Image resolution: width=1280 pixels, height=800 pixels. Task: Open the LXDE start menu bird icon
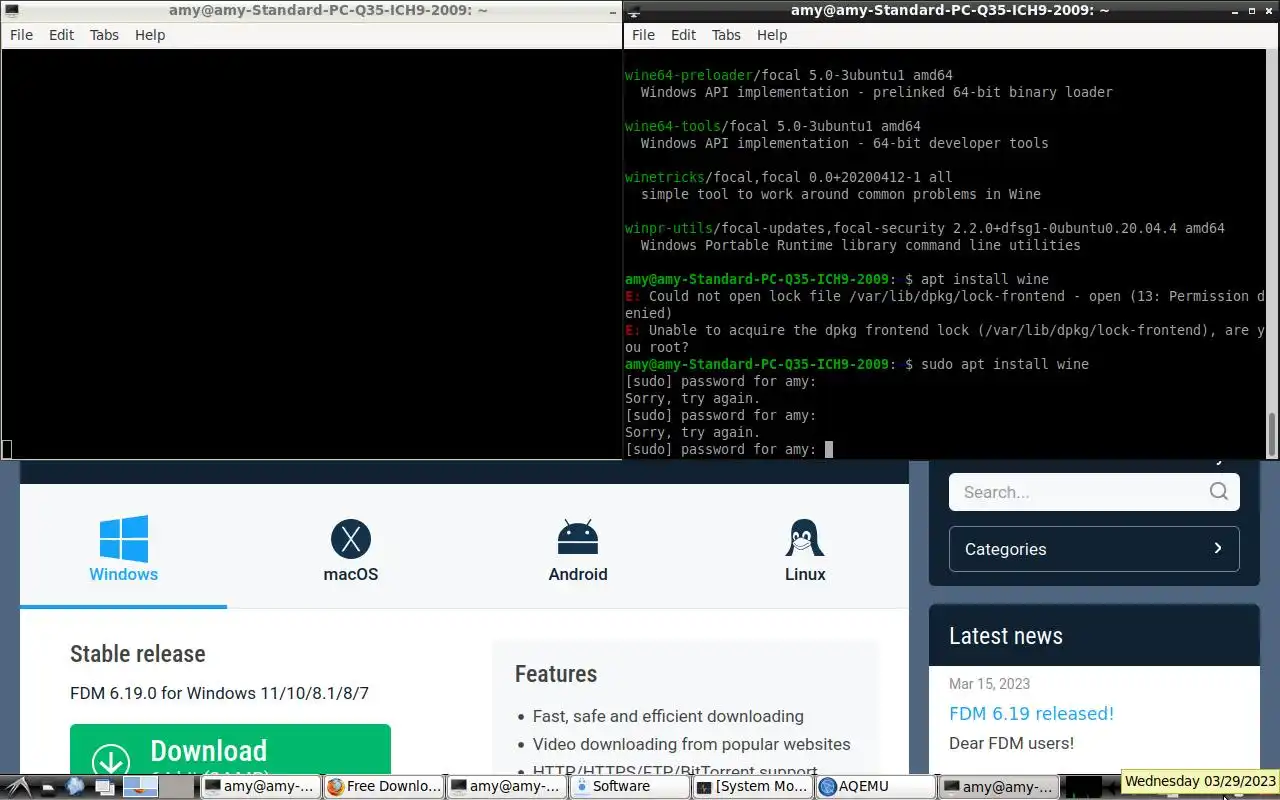pyautogui.click(x=18, y=786)
